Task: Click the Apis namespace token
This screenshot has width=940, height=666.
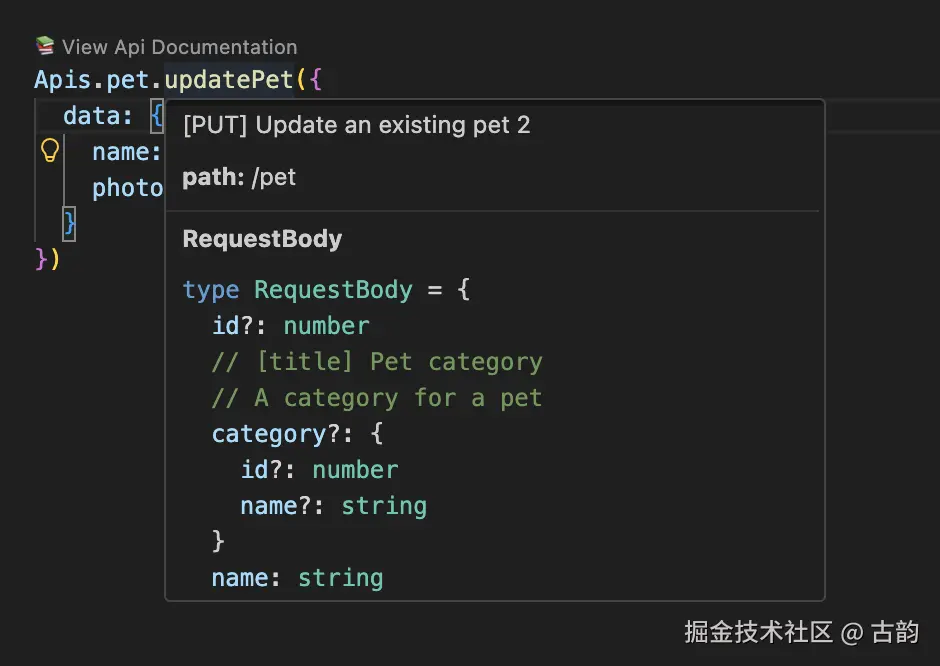Action: [x=60, y=79]
